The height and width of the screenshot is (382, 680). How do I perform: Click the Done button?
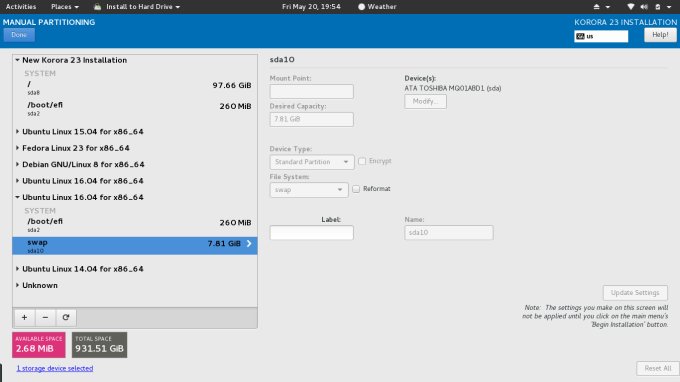(19, 35)
